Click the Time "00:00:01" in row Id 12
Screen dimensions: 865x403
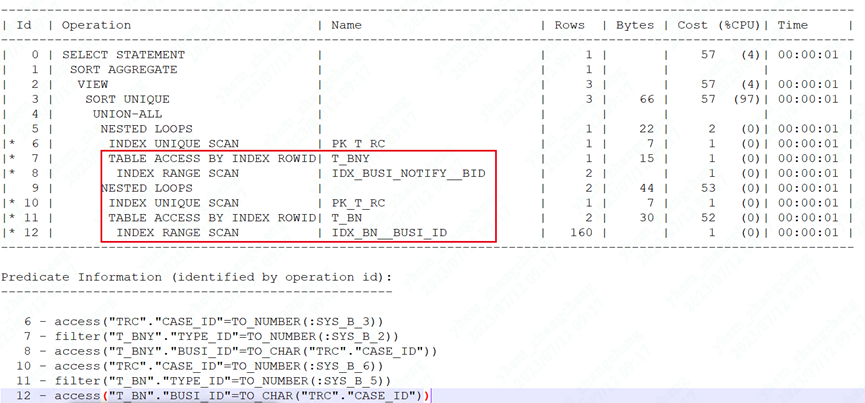(x=808, y=233)
